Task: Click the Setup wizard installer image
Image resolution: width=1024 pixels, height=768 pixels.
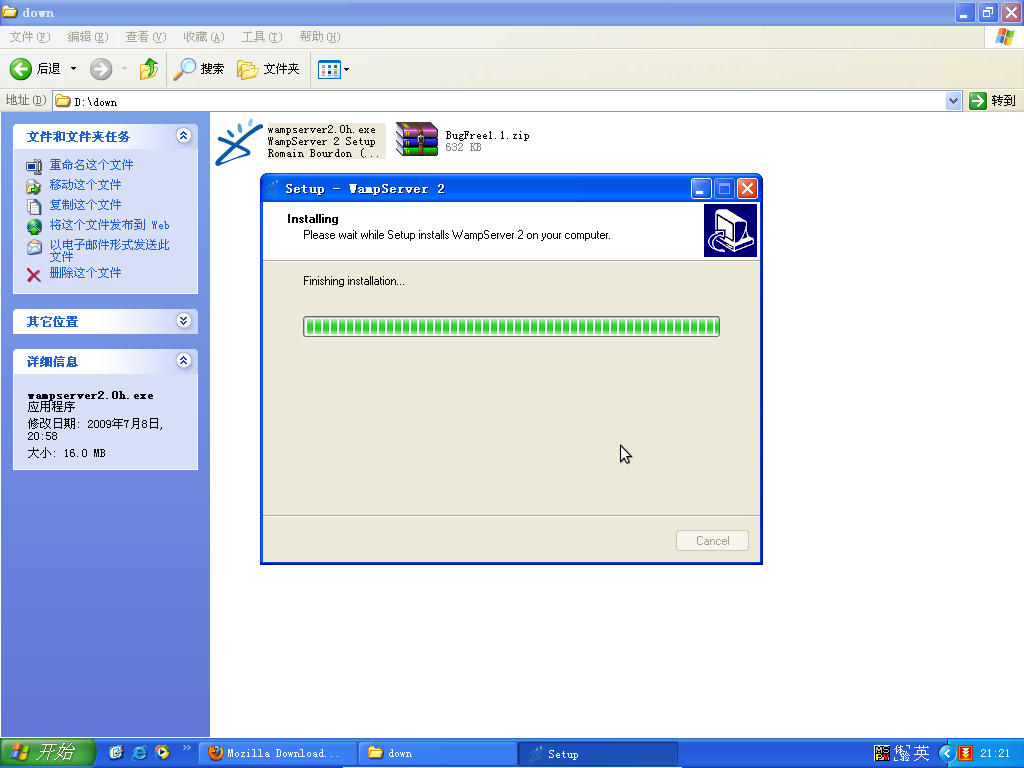Action: point(730,231)
